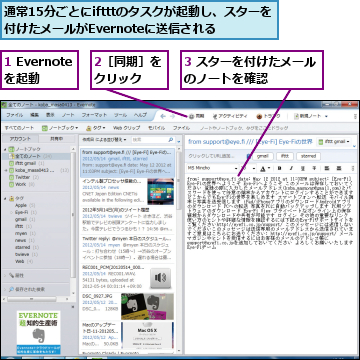Click the back navigation arrow

163,116
